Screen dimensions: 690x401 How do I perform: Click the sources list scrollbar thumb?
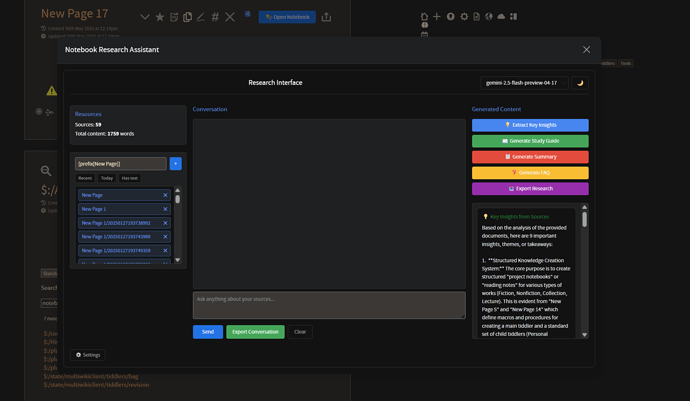tap(178, 199)
